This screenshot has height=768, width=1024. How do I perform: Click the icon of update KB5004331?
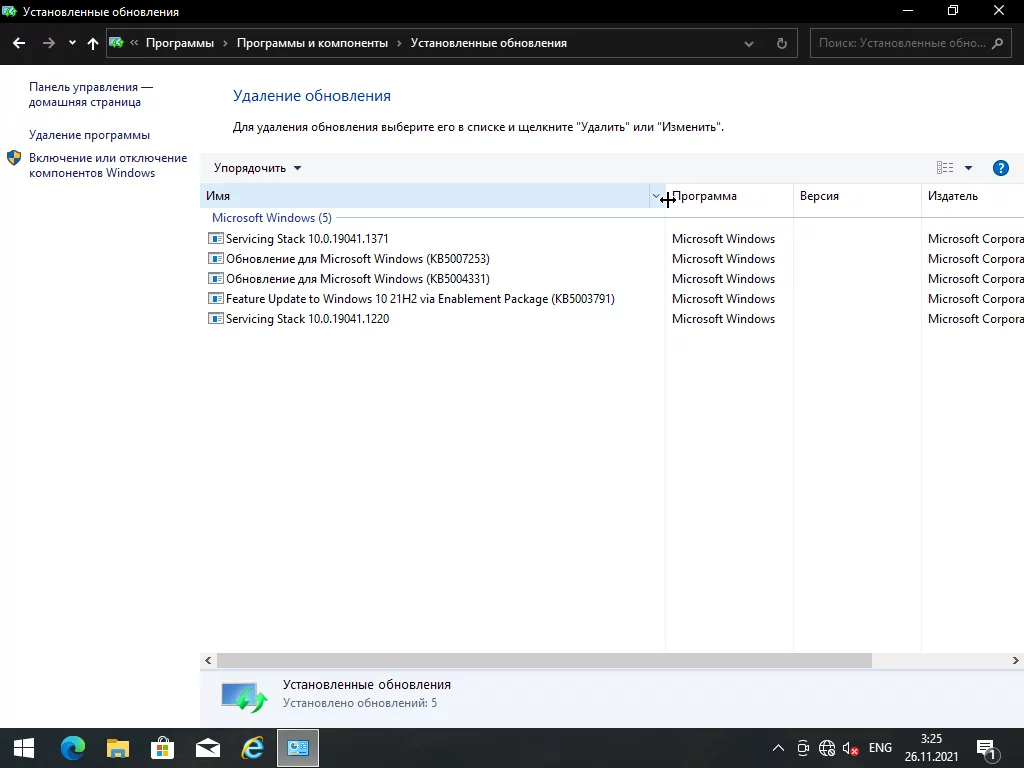[216, 279]
